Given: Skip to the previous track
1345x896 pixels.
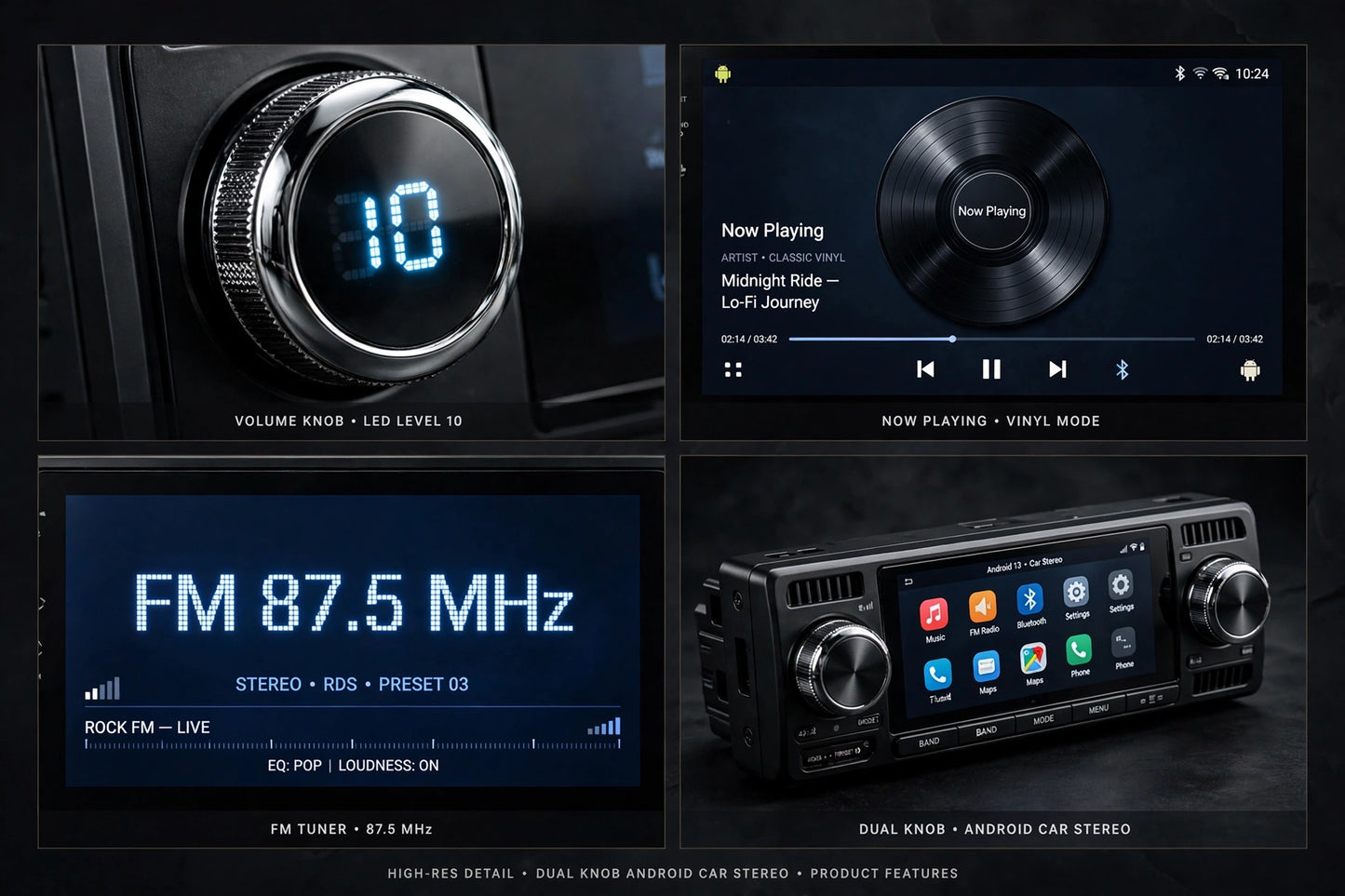Looking at the screenshot, I should (925, 369).
